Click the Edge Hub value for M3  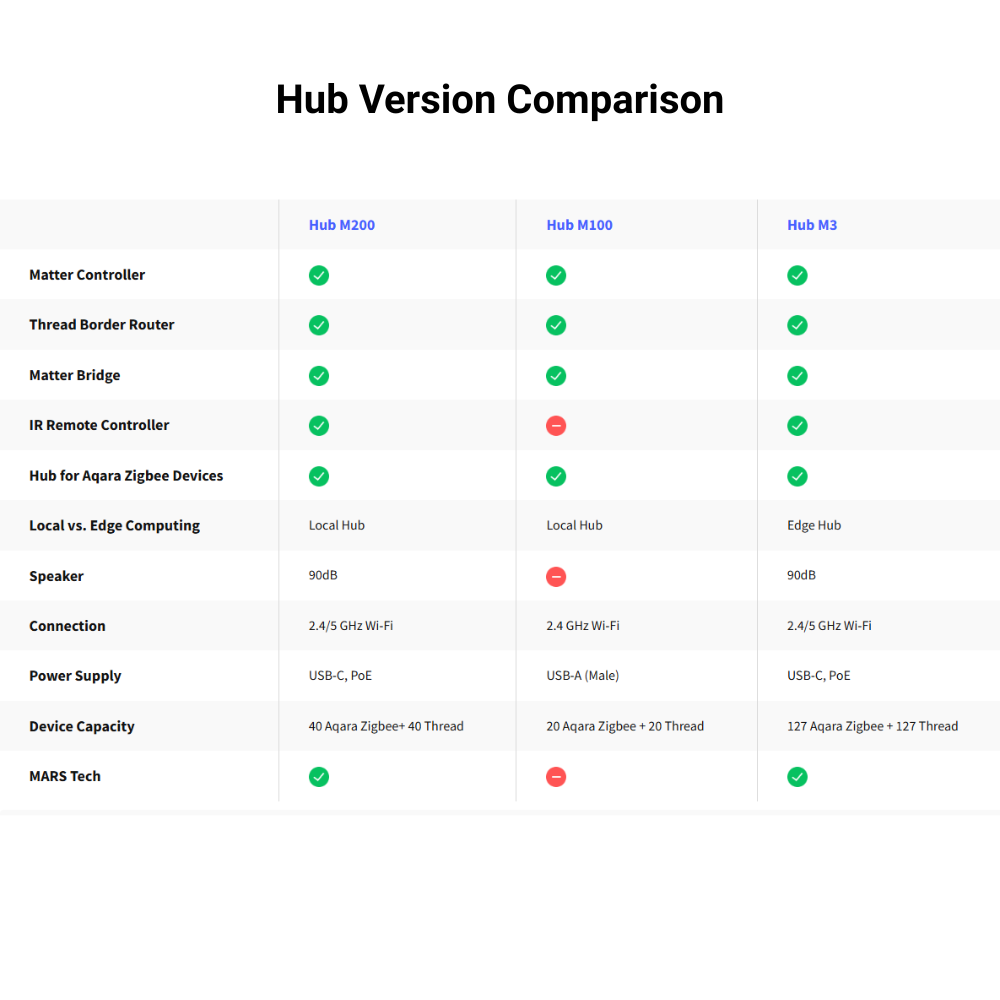click(x=814, y=526)
